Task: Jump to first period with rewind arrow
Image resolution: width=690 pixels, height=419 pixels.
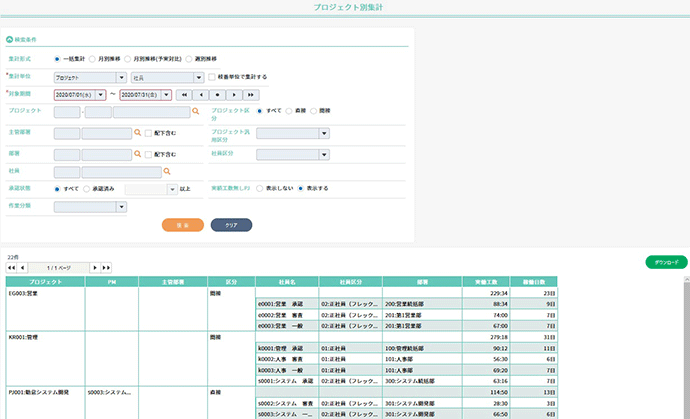Action: (x=184, y=94)
